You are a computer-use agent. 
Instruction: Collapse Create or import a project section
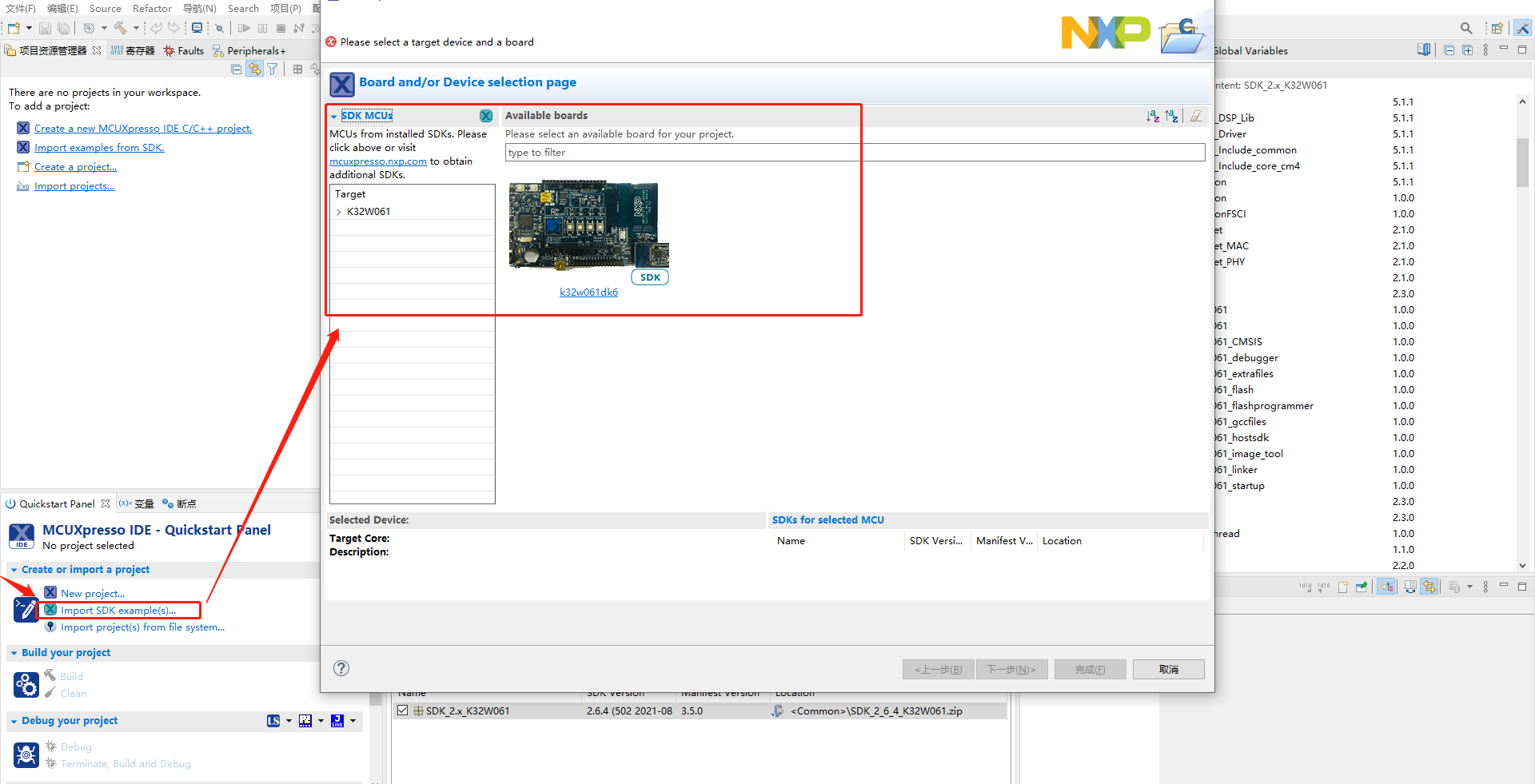pyautogui.click(x=14, y=570)
